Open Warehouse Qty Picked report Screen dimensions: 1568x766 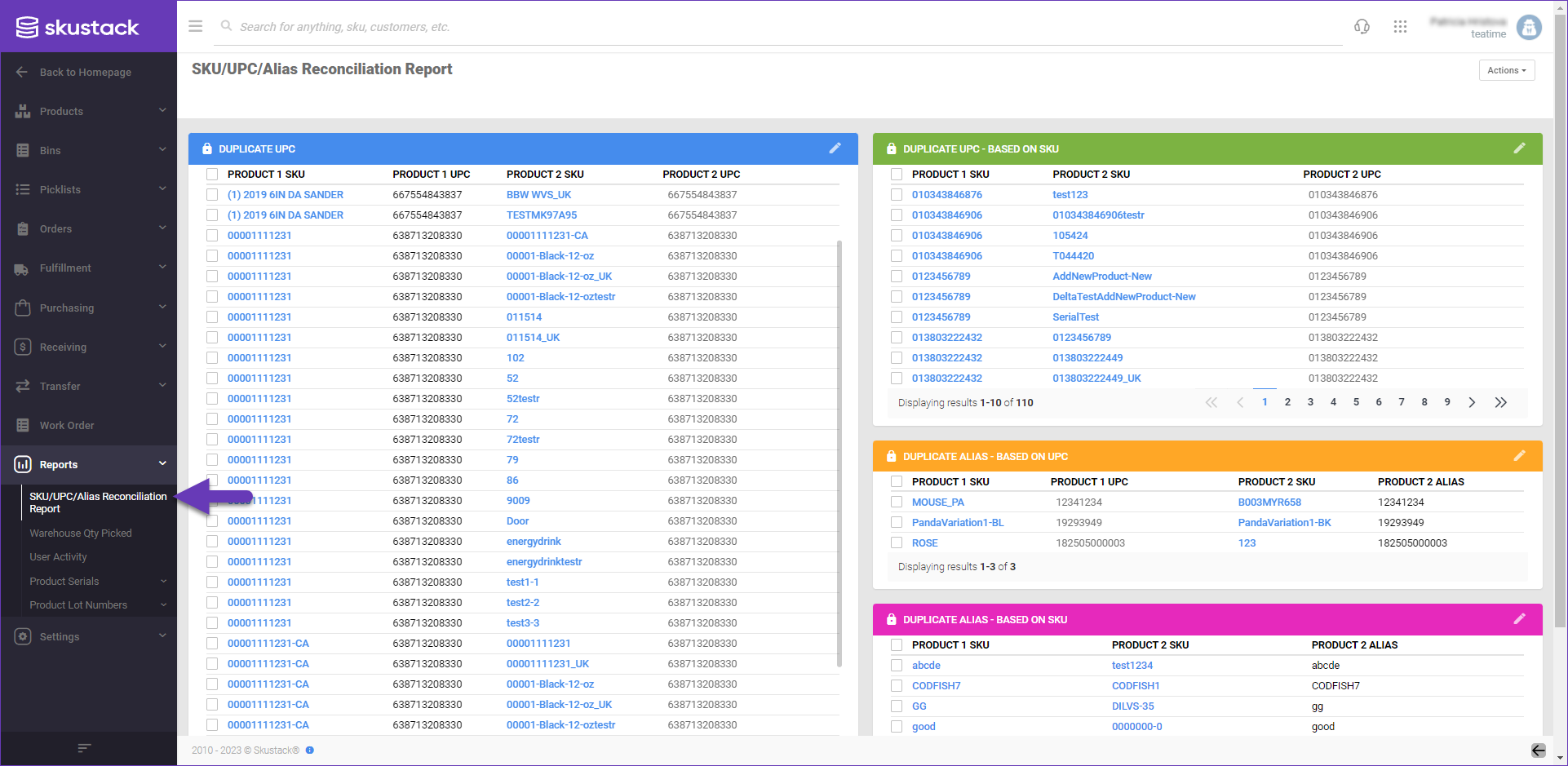(x=81, y=533)
